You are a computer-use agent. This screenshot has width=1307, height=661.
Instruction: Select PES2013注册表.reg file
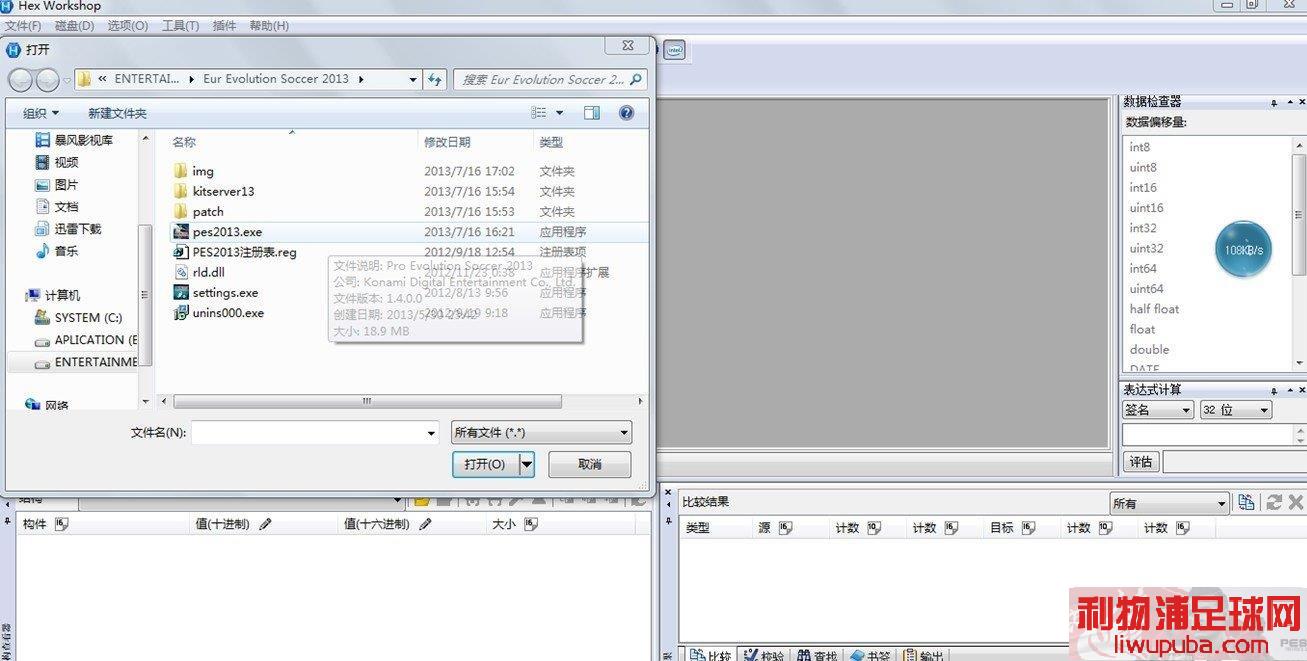[244, 252]
